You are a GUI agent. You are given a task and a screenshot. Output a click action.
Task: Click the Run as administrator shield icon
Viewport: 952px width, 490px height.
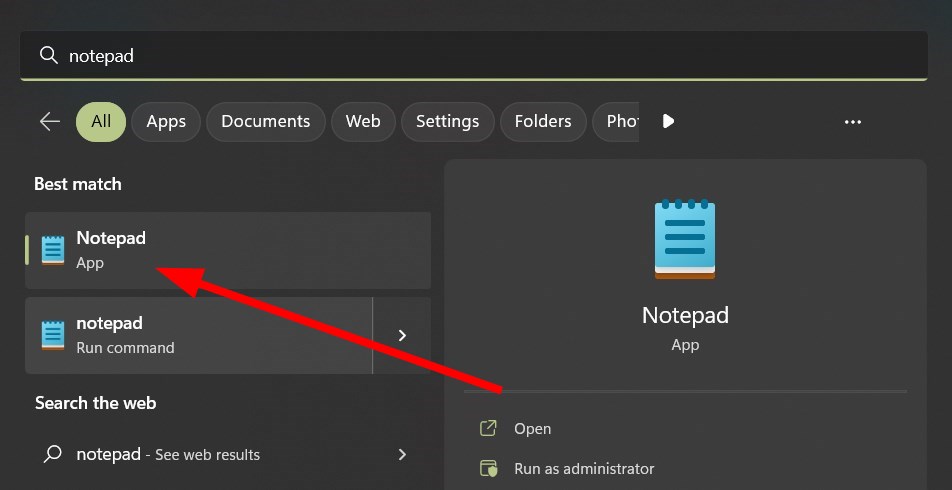[489, 469]
